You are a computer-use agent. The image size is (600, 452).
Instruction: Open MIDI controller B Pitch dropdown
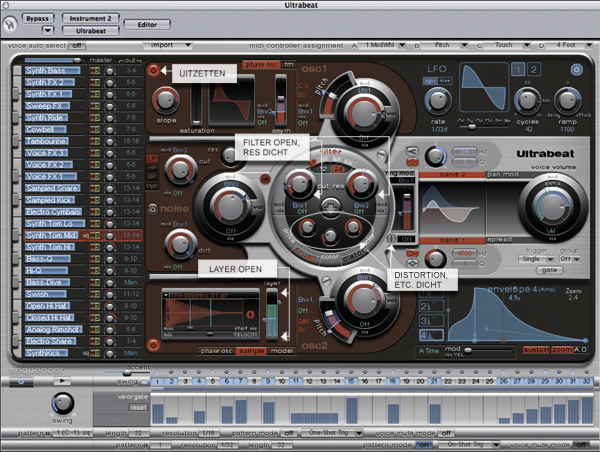pos(445,45)
